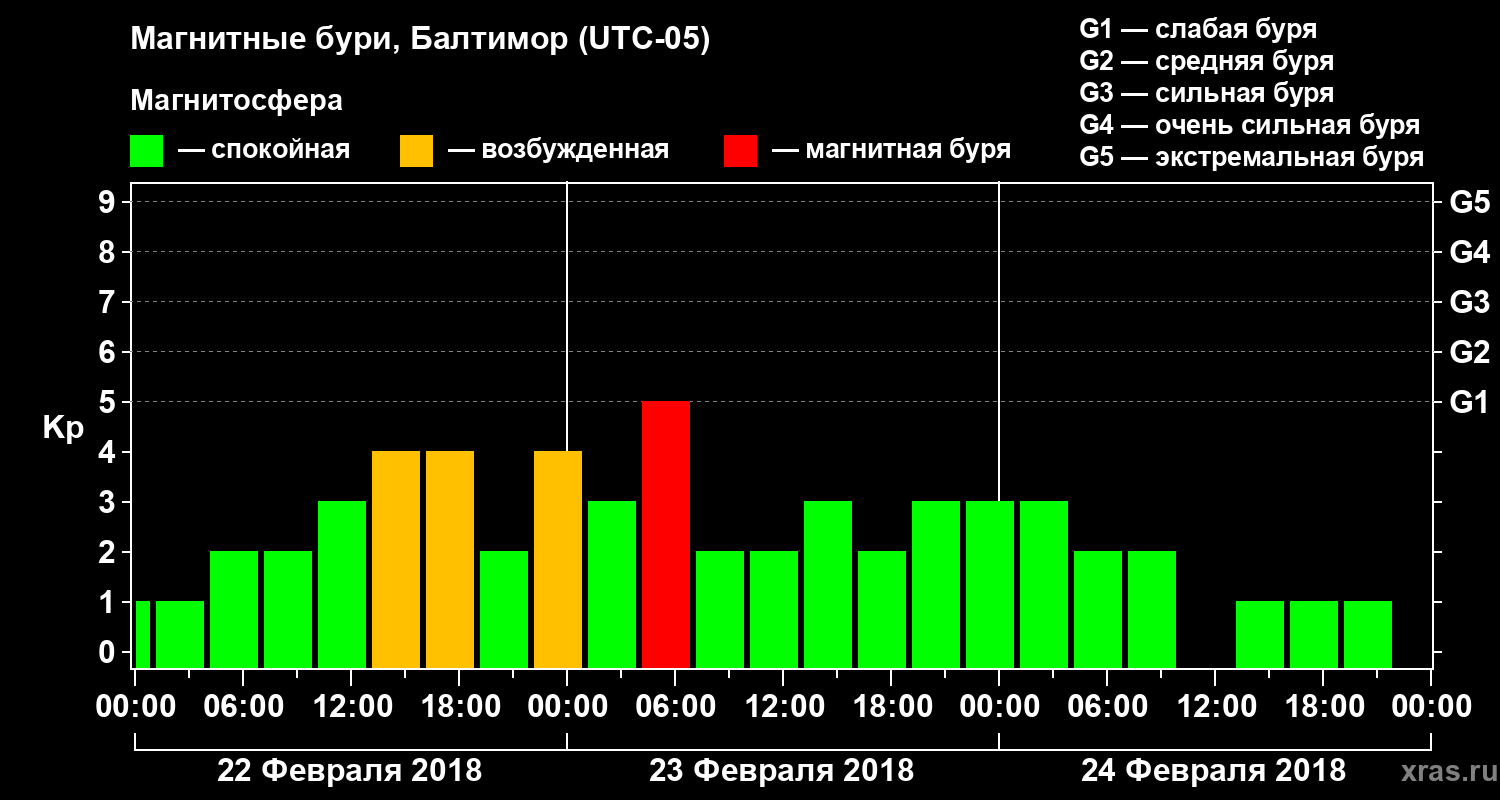Click the green calm magnetosphere legend swatch
The image size is (1500, 800).
(x=147, y=151)
